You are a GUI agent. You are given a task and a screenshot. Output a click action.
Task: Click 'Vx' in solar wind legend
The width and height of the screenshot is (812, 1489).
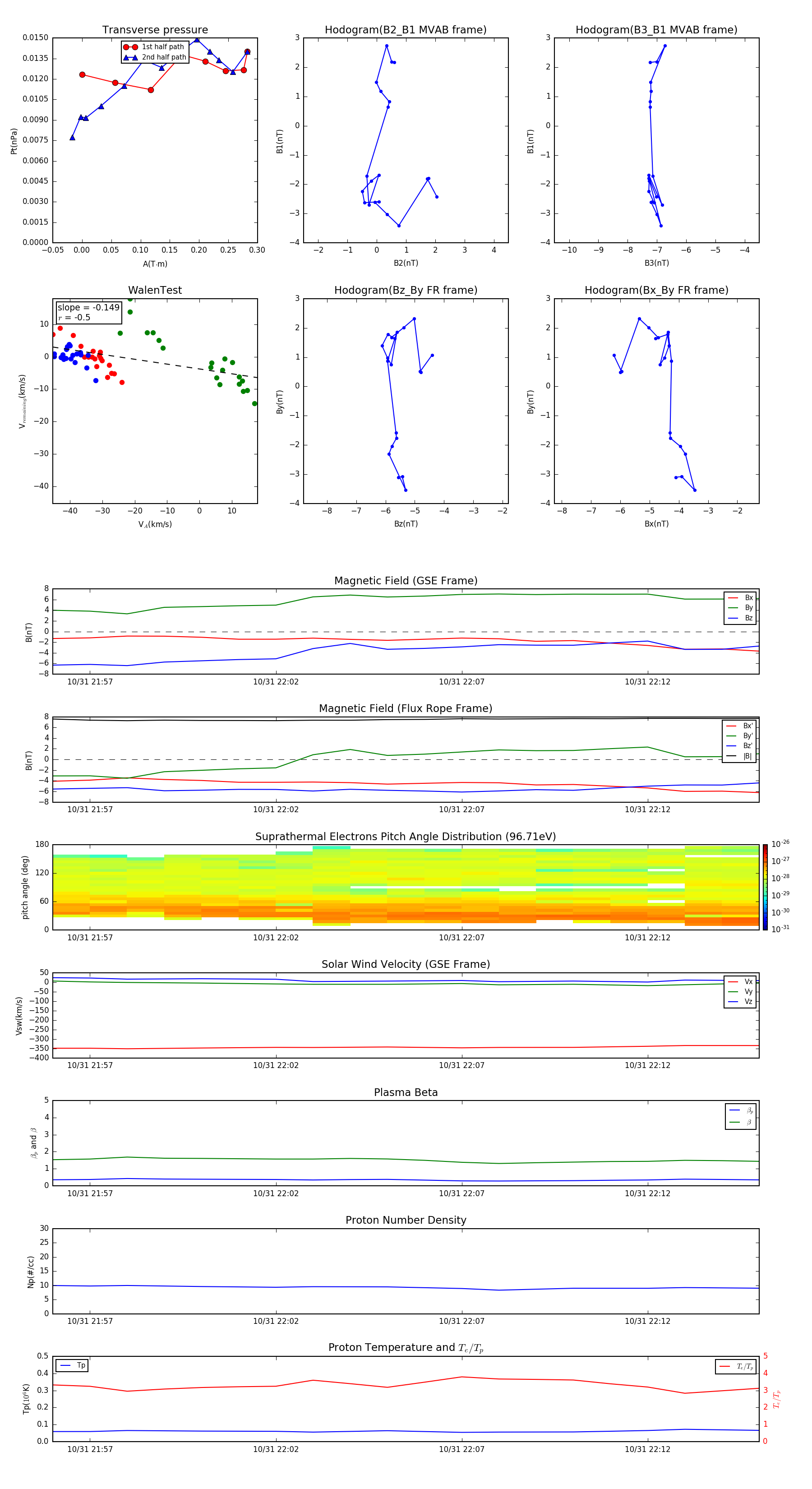(x=740, y=982)
